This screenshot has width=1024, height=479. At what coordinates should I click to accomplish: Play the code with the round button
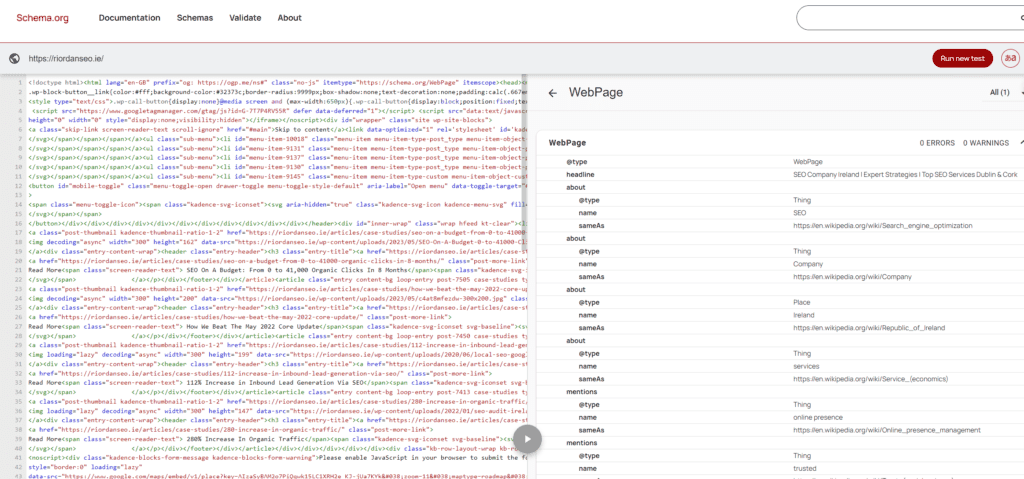[528, 439]
